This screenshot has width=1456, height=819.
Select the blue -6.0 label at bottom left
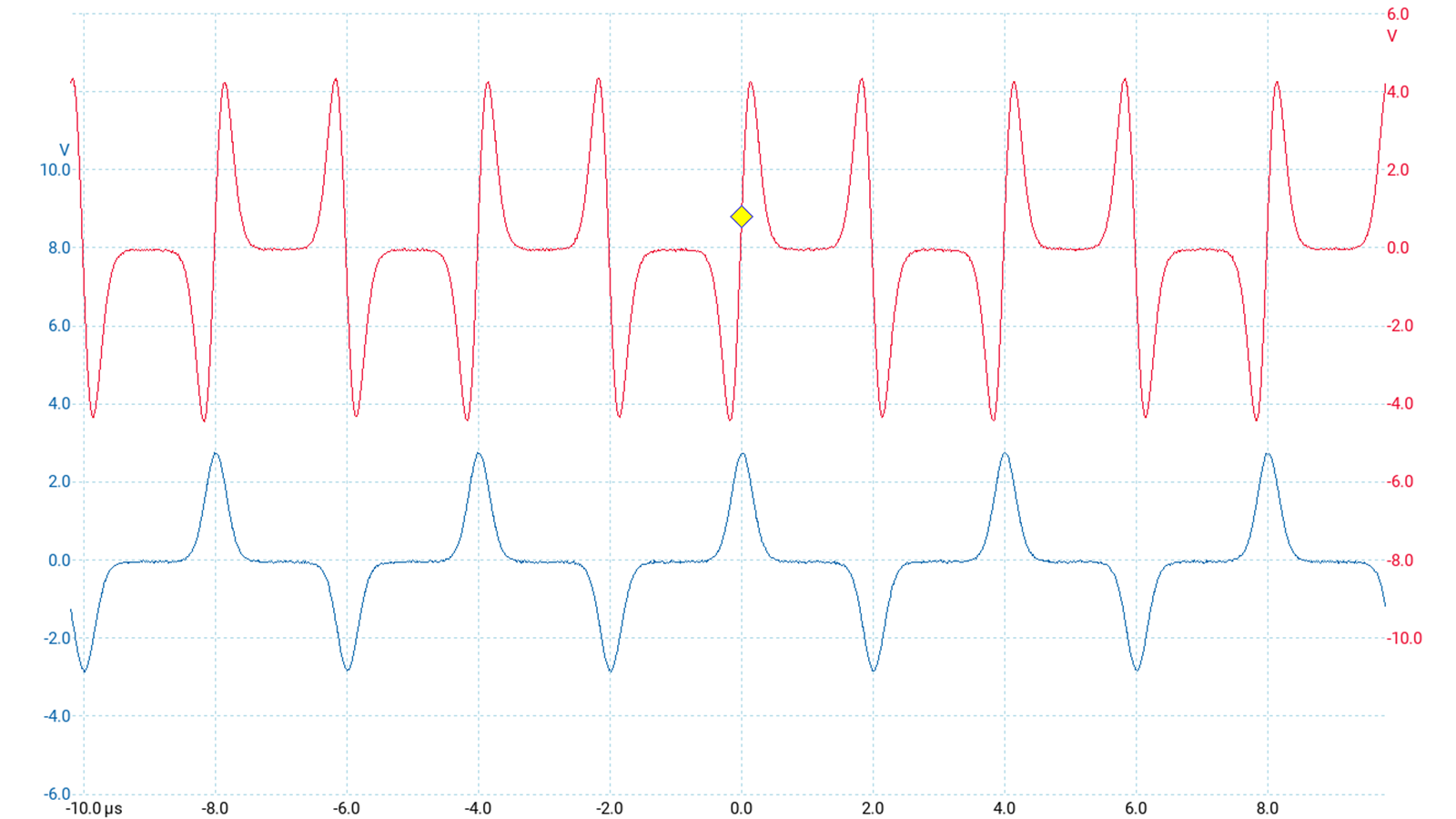pos(56,794)
